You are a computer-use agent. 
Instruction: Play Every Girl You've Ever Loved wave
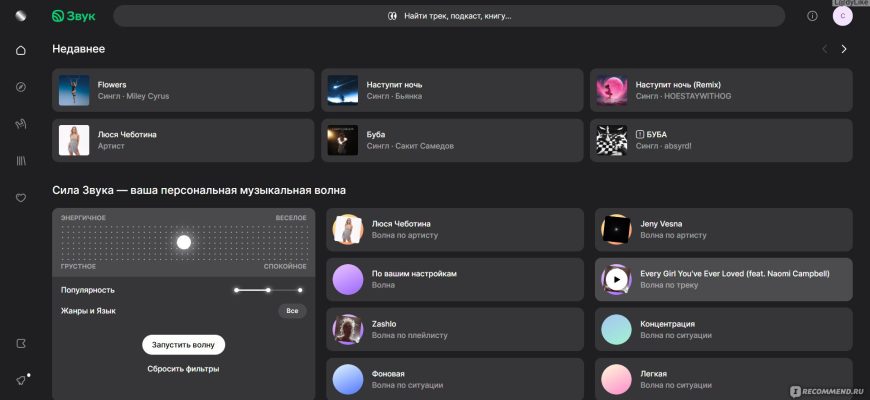616,280
